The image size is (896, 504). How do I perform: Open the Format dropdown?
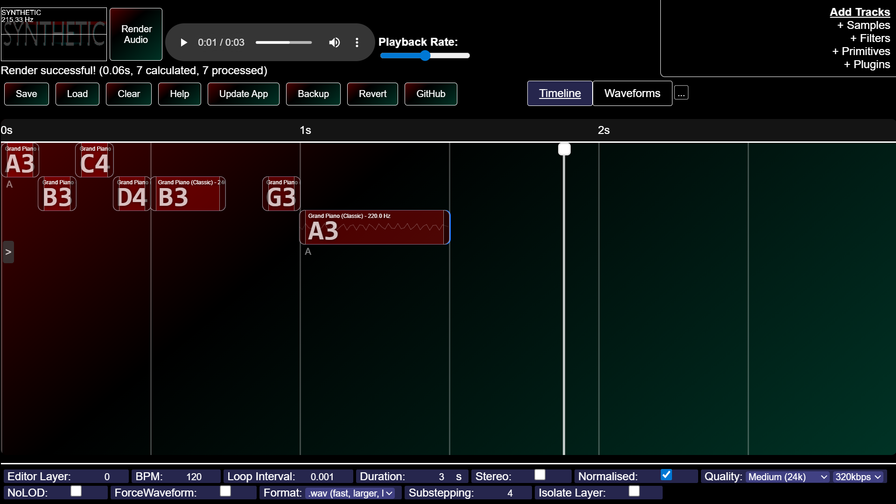point(350,493)
